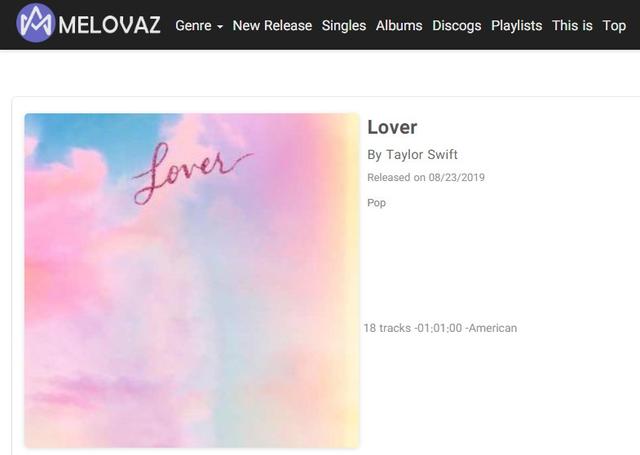
Task: Expand the Genre dropdown menu
Action: click(x=199, y=26)
